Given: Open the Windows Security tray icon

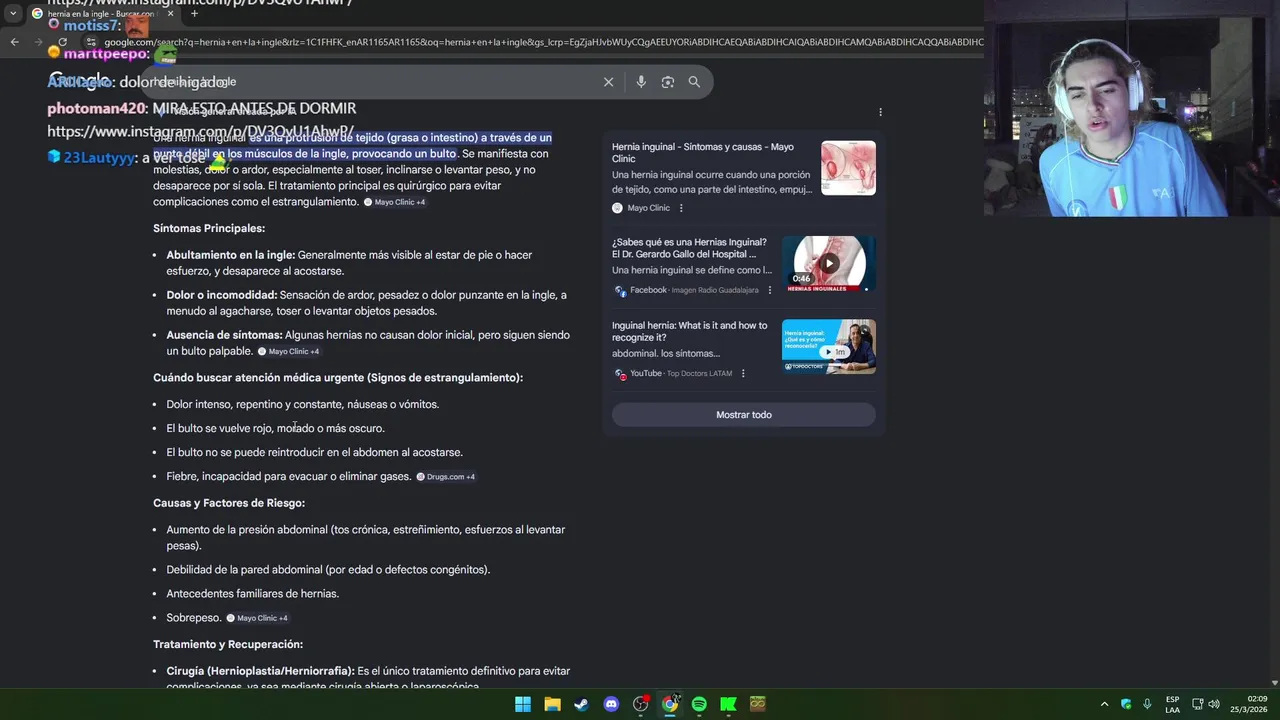Looking at the screenshot, I should (x=1126, y=704).
